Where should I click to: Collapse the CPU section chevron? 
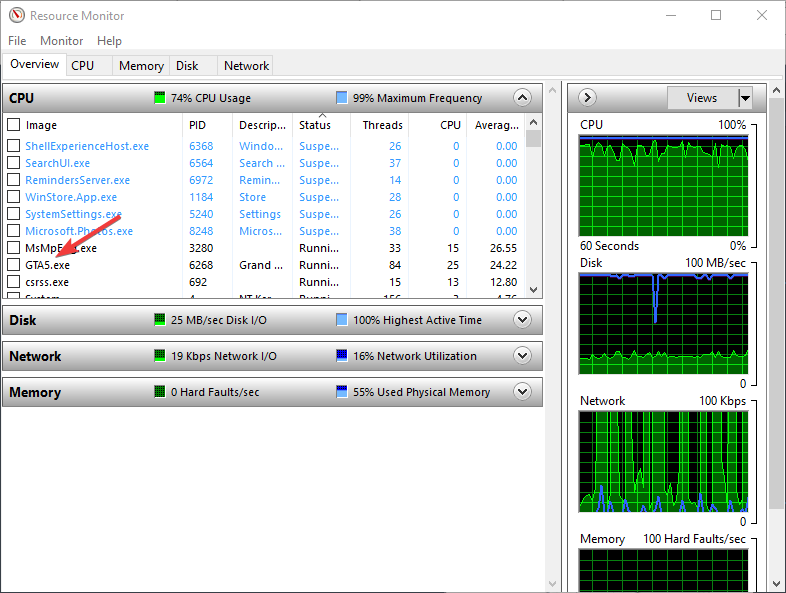click(x=522, y=97)
